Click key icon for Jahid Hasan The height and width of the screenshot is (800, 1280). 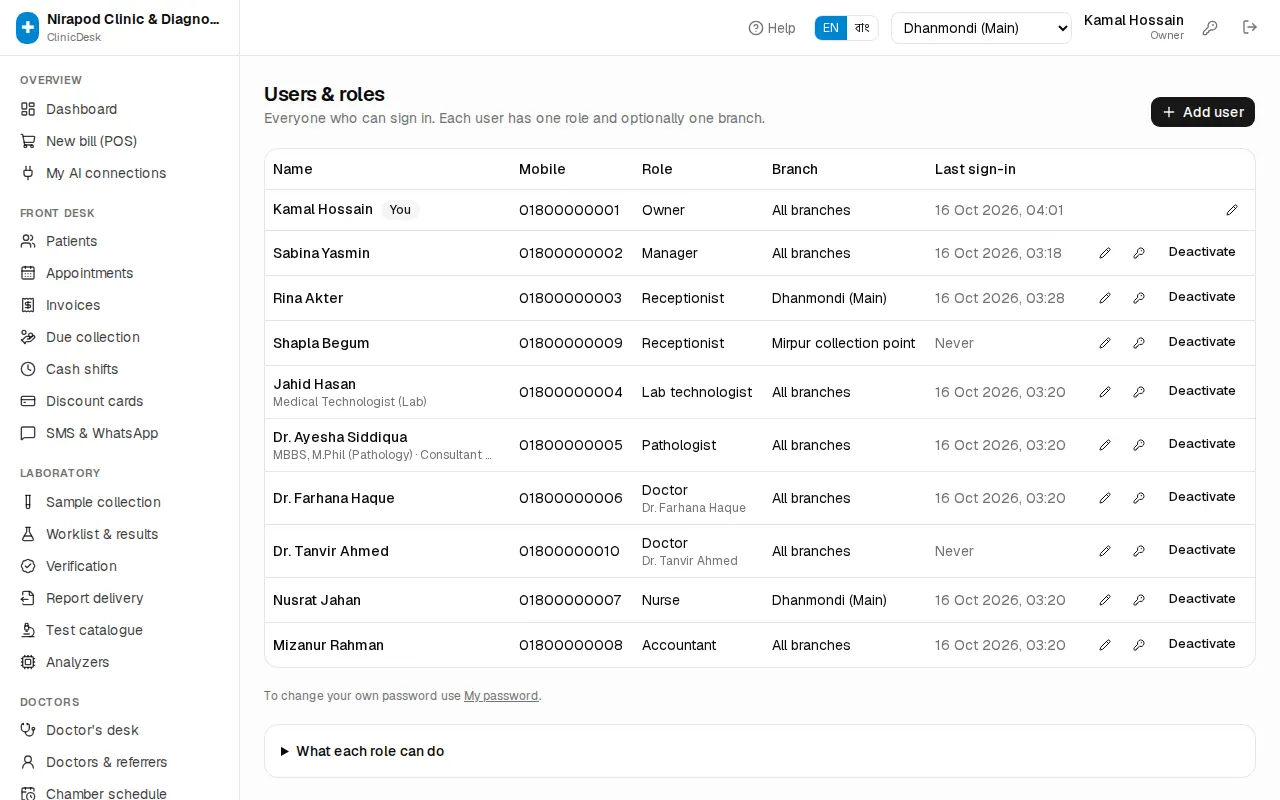point(1139,392)
